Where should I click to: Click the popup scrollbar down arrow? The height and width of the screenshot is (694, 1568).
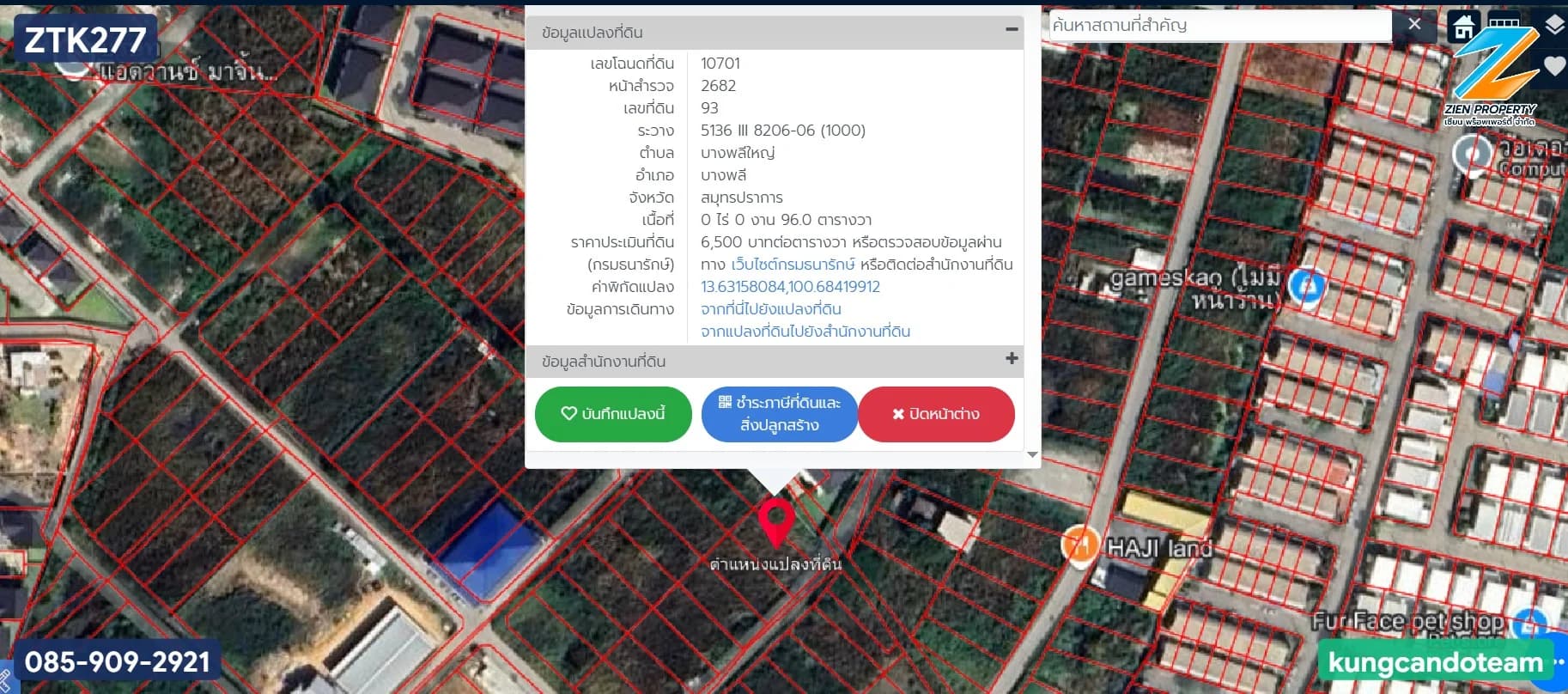1032,455
